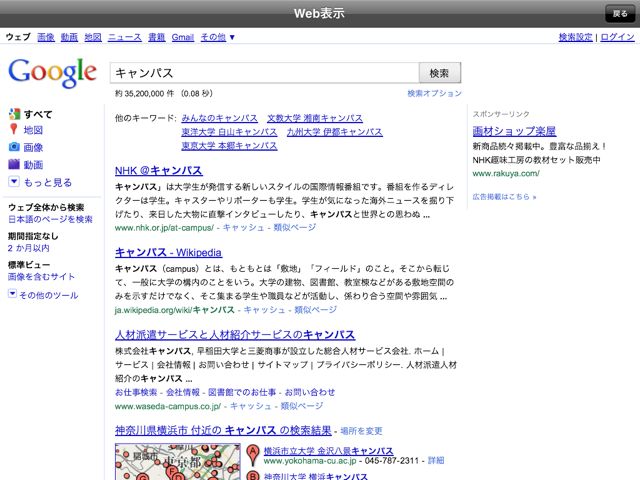Switch to the ニュース tab in top navigation

pyautogui.click(x=124, y=37)
